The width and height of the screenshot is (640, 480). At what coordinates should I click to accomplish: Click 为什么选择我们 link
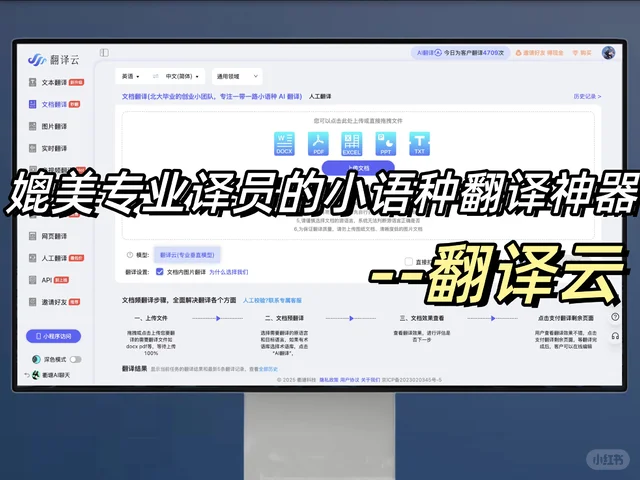pyautogui.click(x=229, y=271)
